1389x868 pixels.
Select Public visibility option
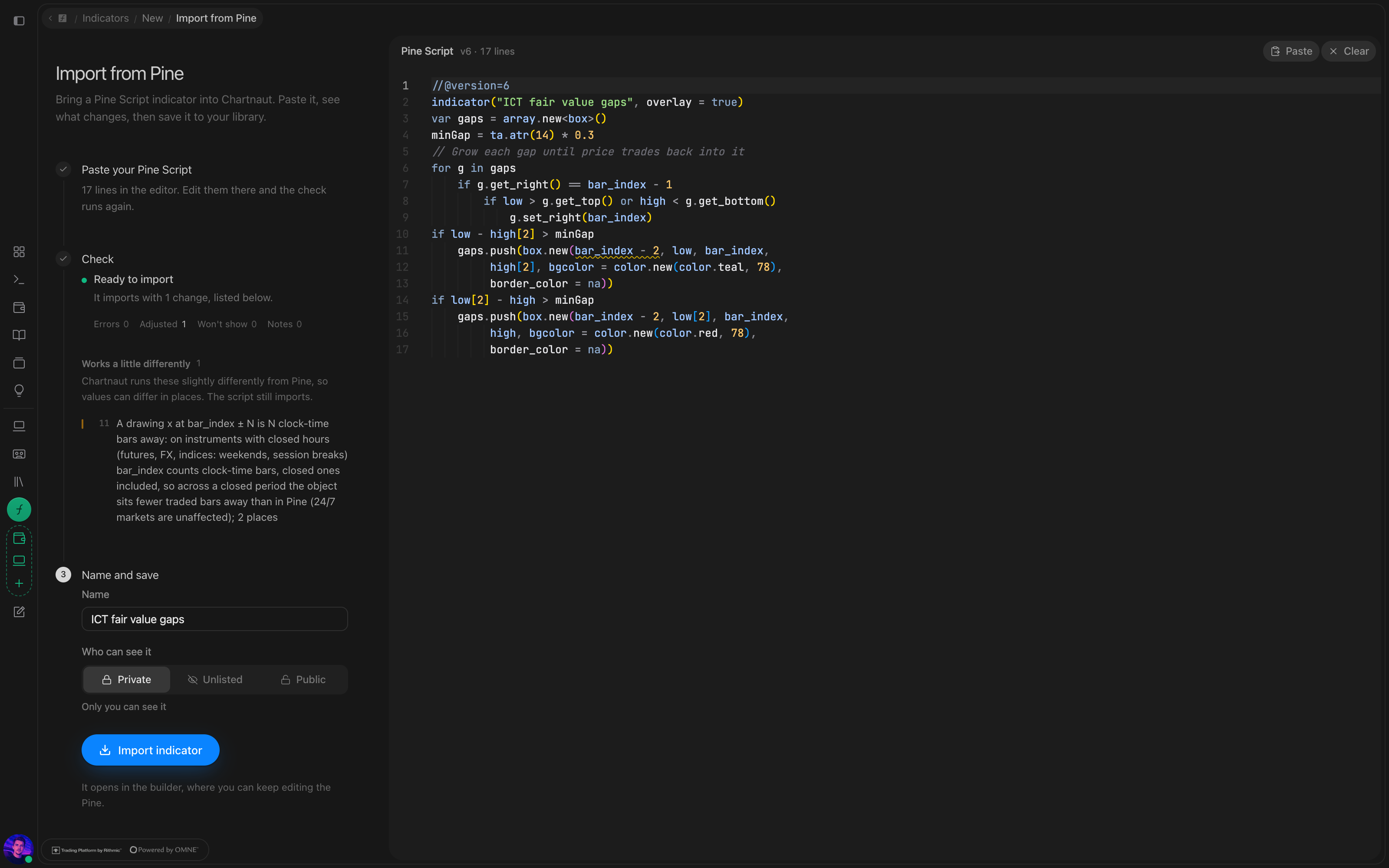(303, 680)
